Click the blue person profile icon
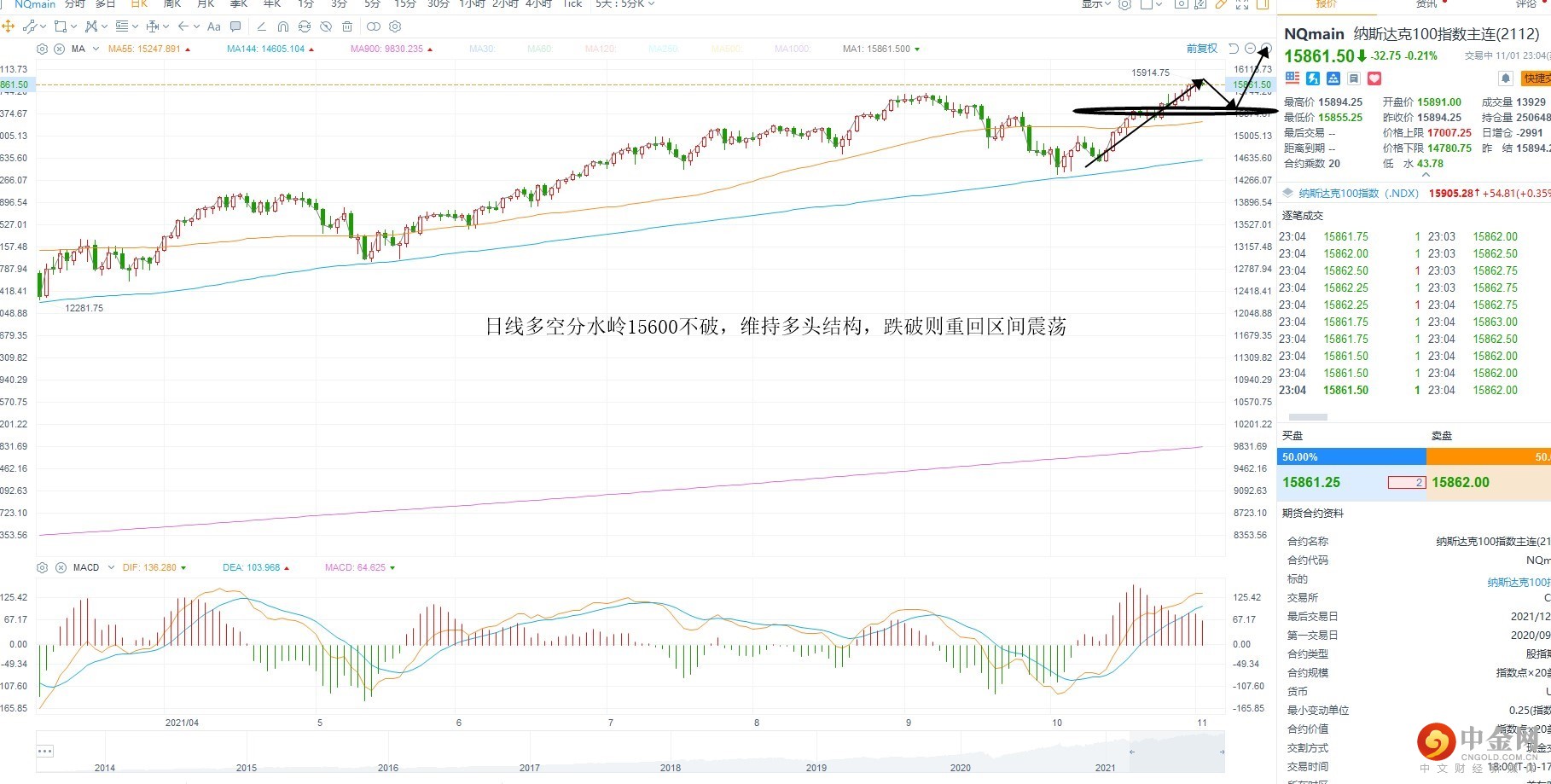 (1333, 78)
